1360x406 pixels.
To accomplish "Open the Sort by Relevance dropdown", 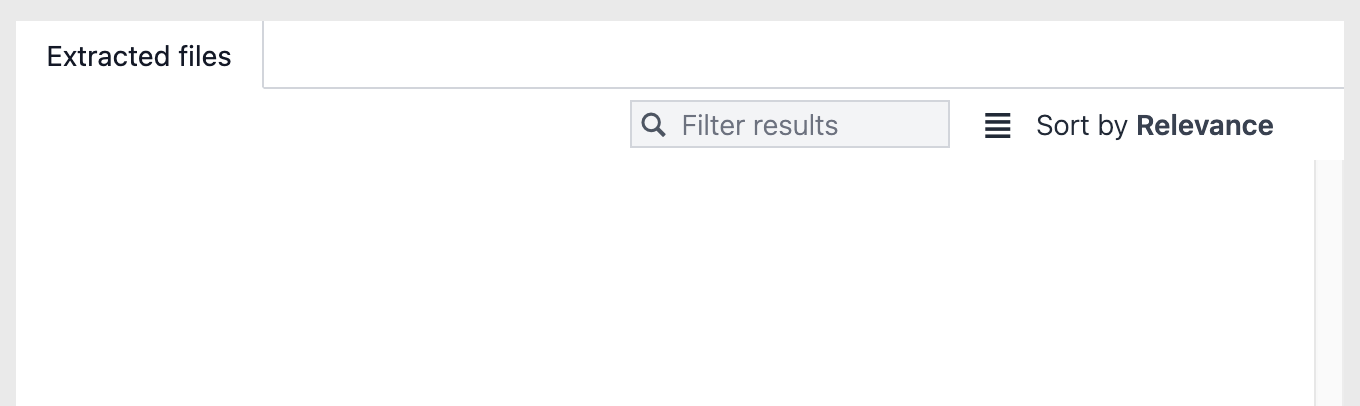I will (x=1154, y=126).
